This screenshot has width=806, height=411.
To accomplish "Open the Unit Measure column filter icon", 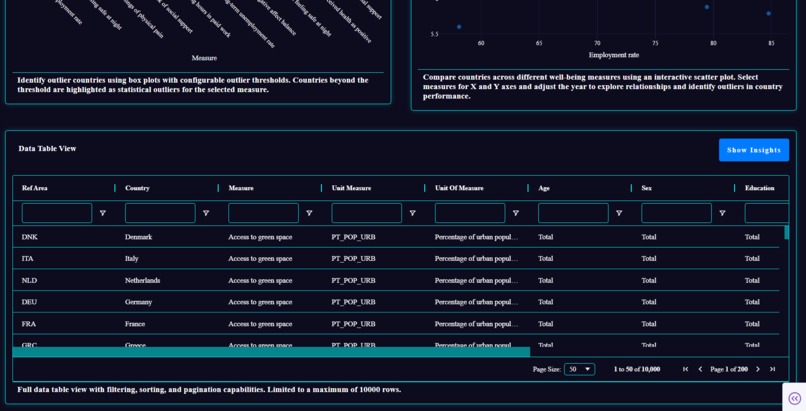I will coord(412,213).
